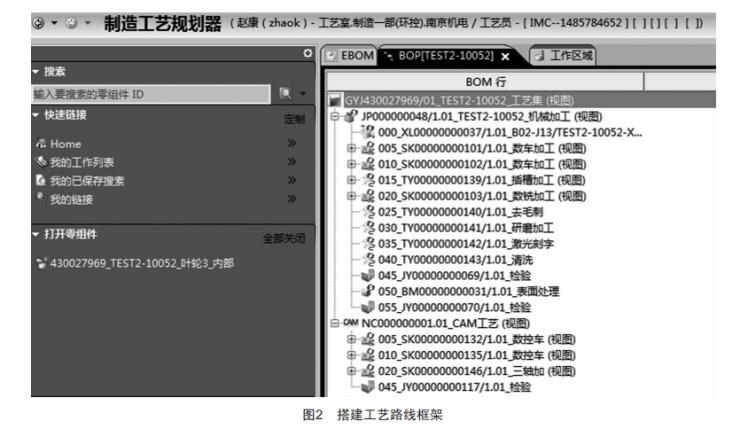Click the icon of 040_TY00000000143 清洗
Viewport: 740px width, 429px height.
click(x=368, y=260)
